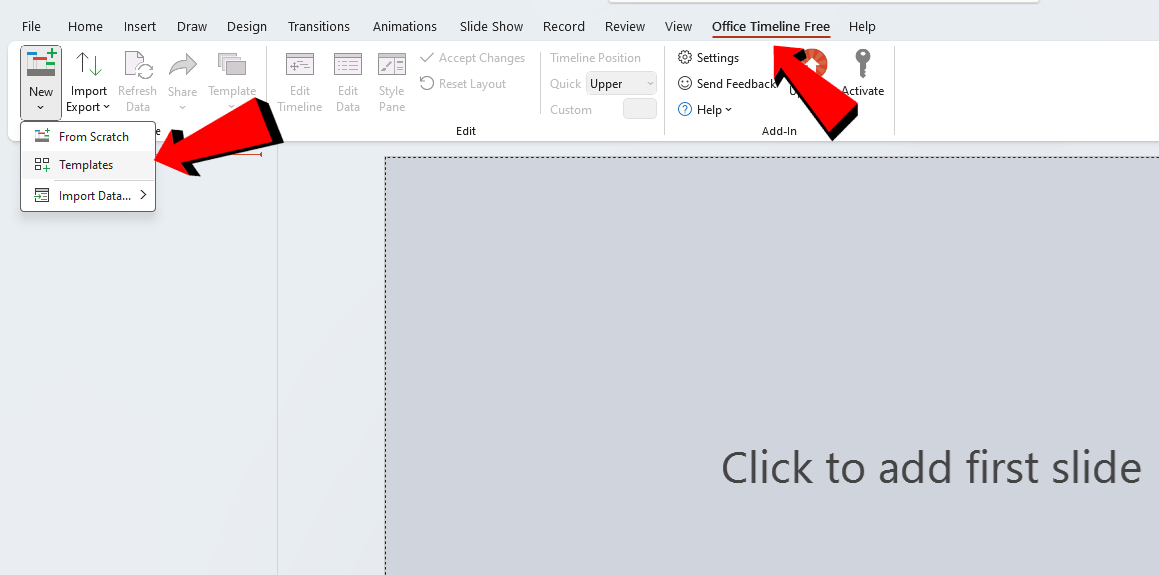
Task: Switch to the Insert tab
Action: [140, 27]
